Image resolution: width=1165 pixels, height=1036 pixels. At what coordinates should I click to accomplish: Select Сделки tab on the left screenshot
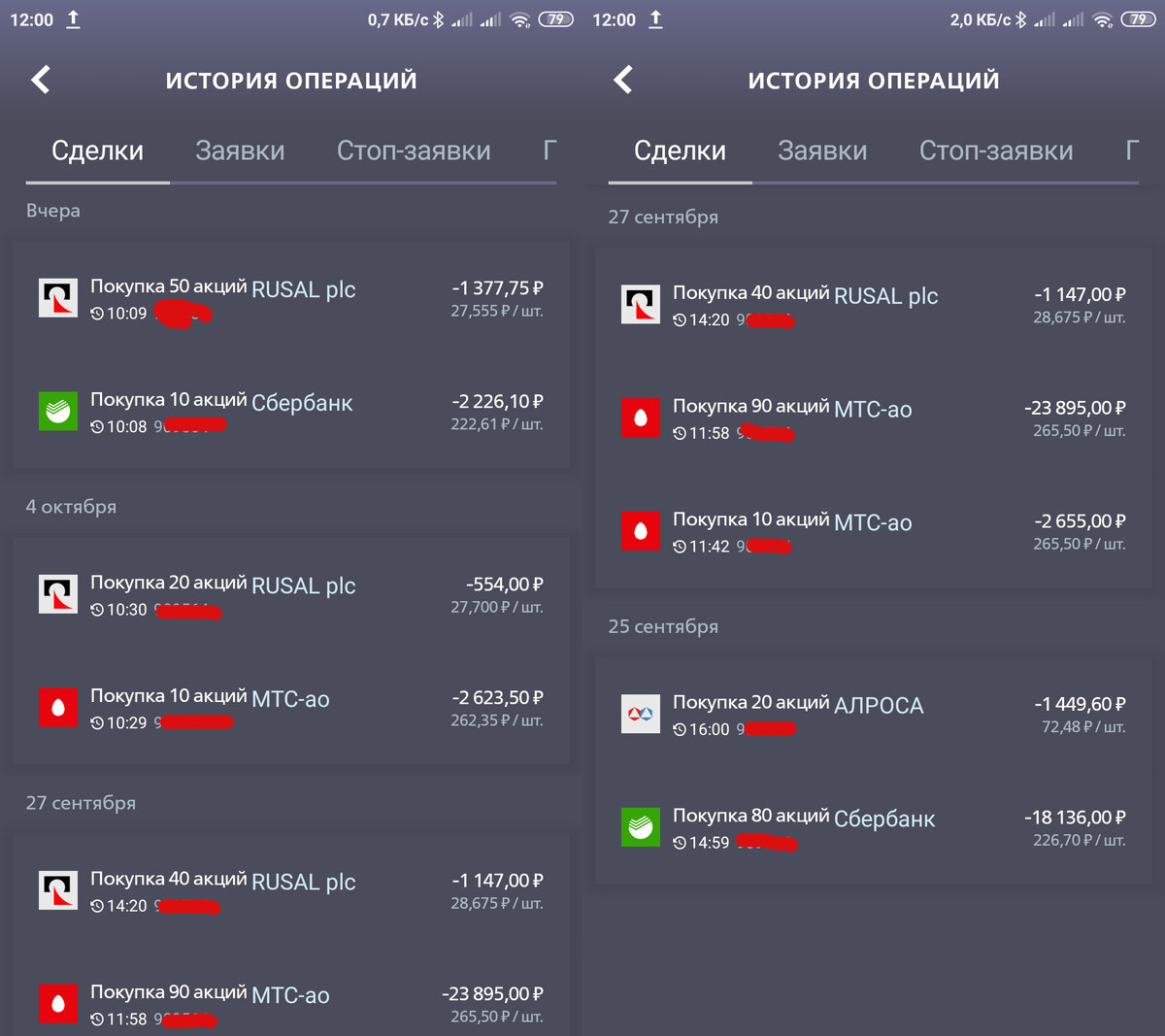[97, 150]
